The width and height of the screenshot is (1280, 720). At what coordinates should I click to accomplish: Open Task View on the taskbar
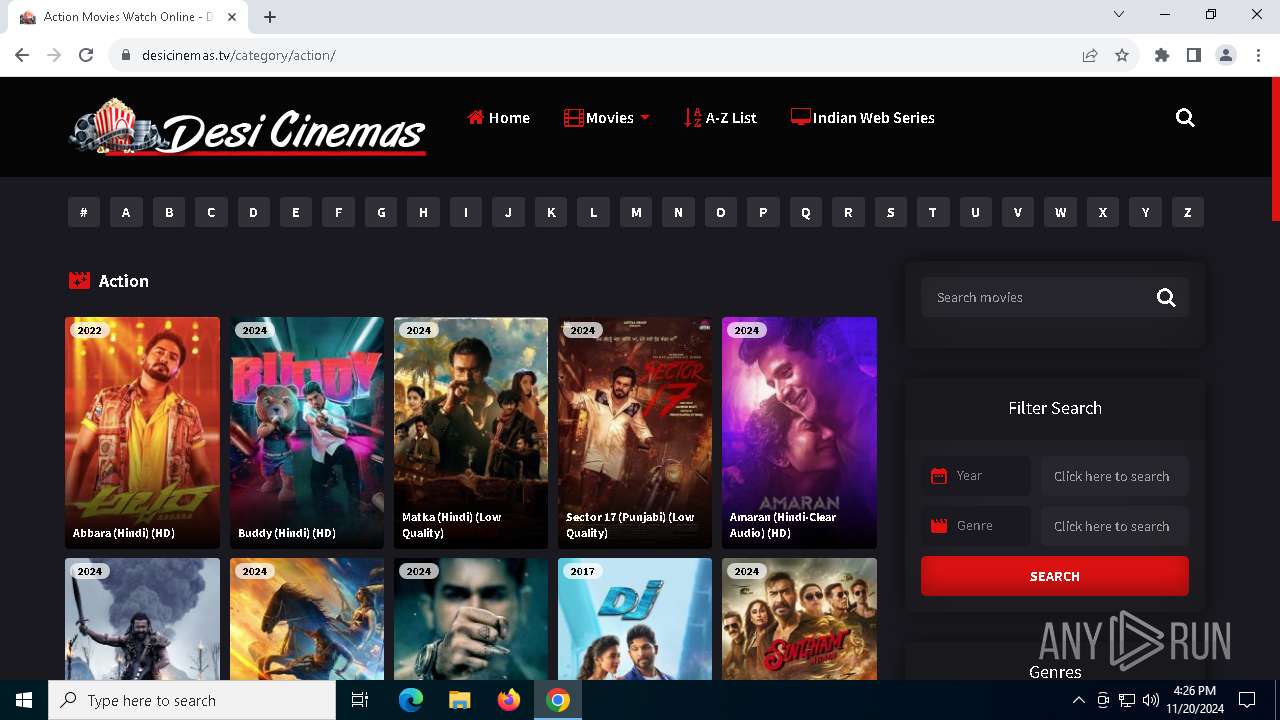pyautogui.click(x=361, y=700)
